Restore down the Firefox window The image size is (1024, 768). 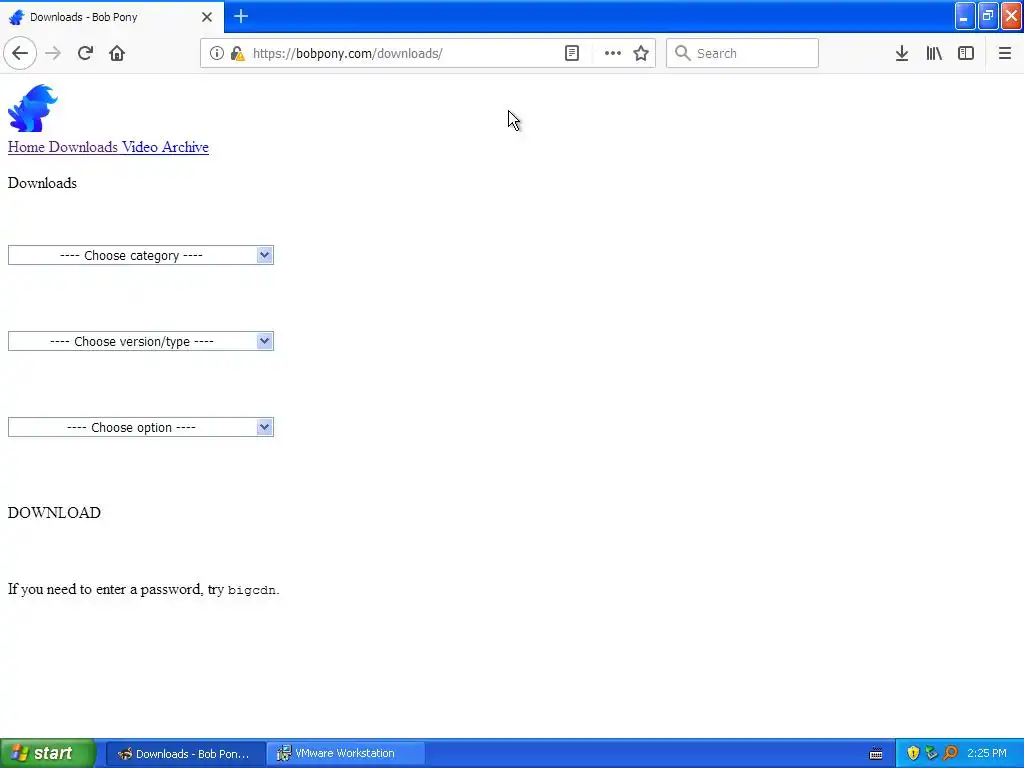(988, 16)
